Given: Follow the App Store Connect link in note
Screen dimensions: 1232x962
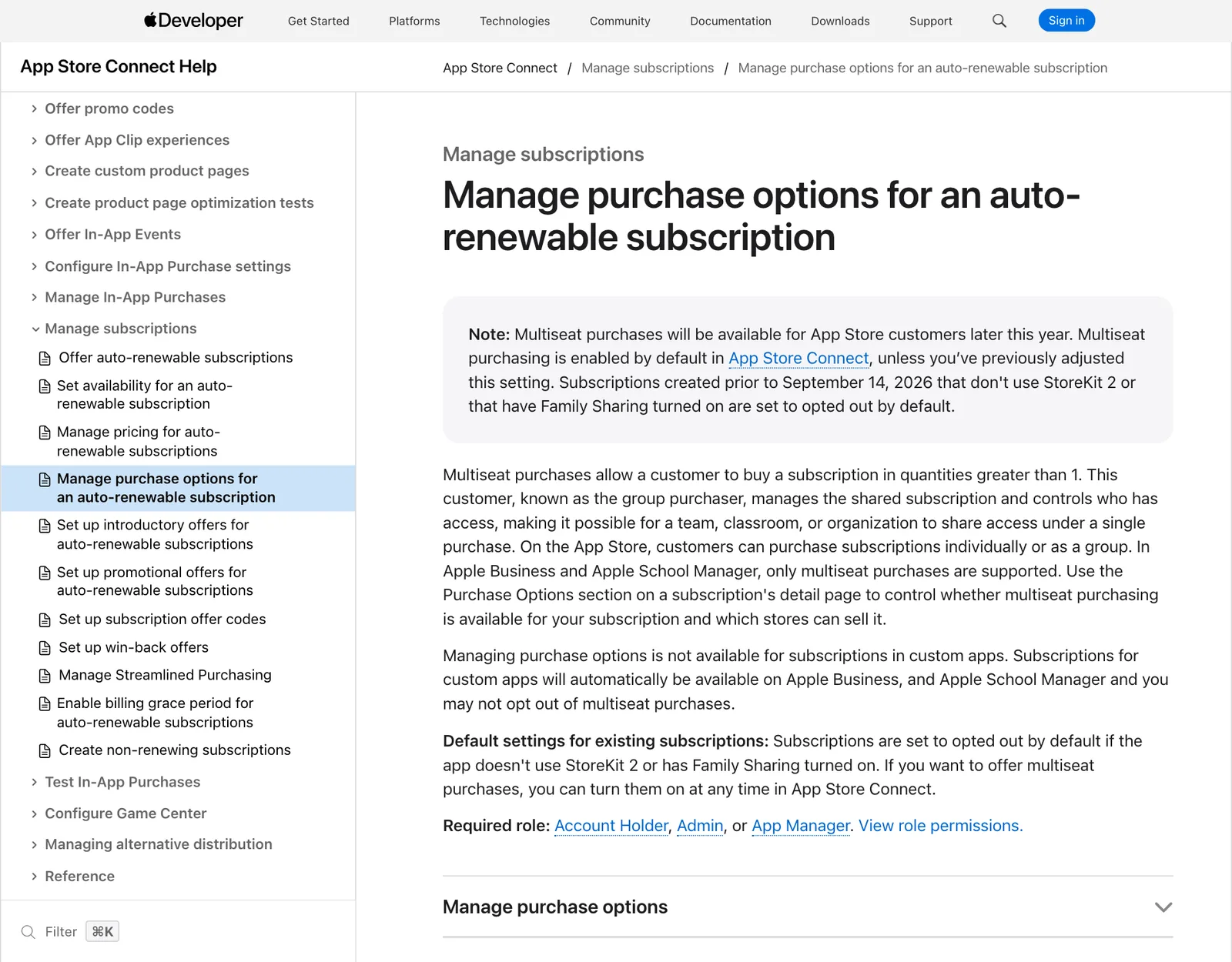Looking at the screenshot, I should [x=798, y=359].
